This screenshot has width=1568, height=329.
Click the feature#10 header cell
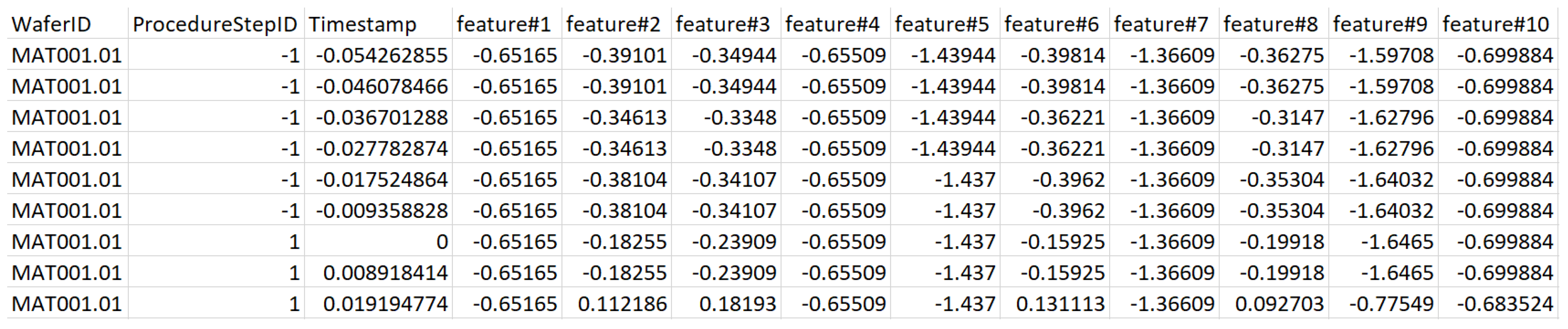point(1498,24)
